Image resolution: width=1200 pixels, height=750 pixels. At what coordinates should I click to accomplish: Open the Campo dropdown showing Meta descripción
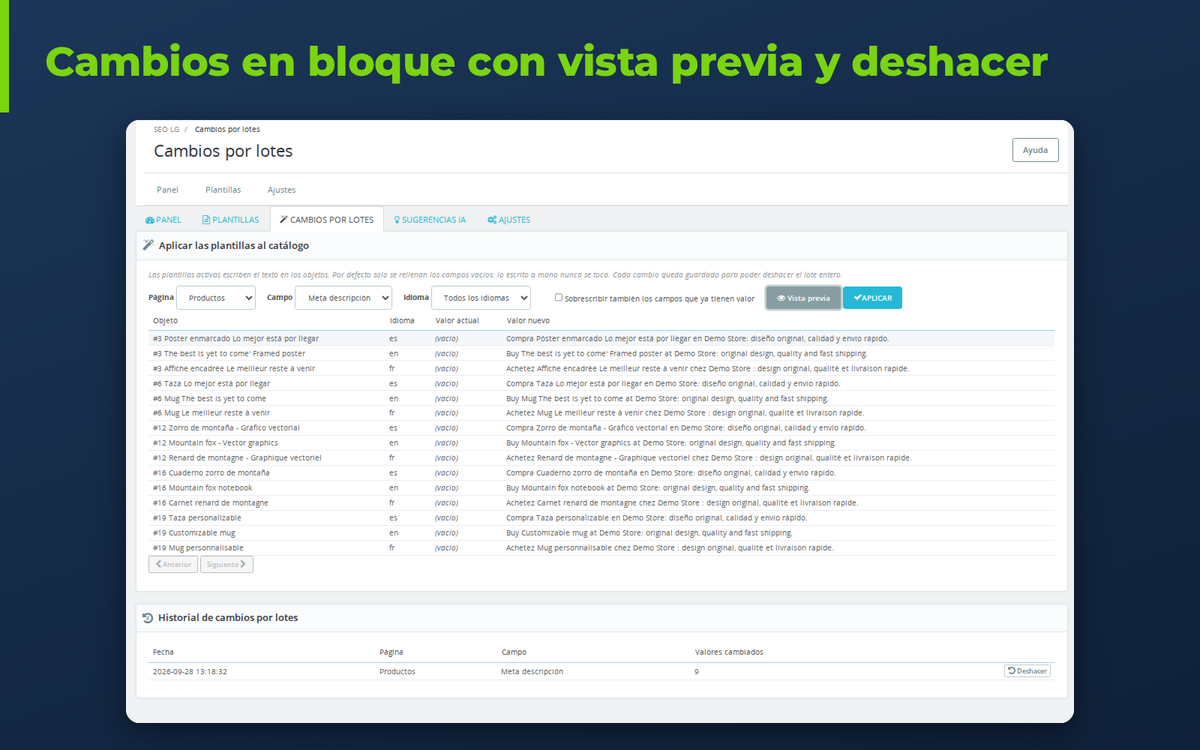tap(343, 298)
